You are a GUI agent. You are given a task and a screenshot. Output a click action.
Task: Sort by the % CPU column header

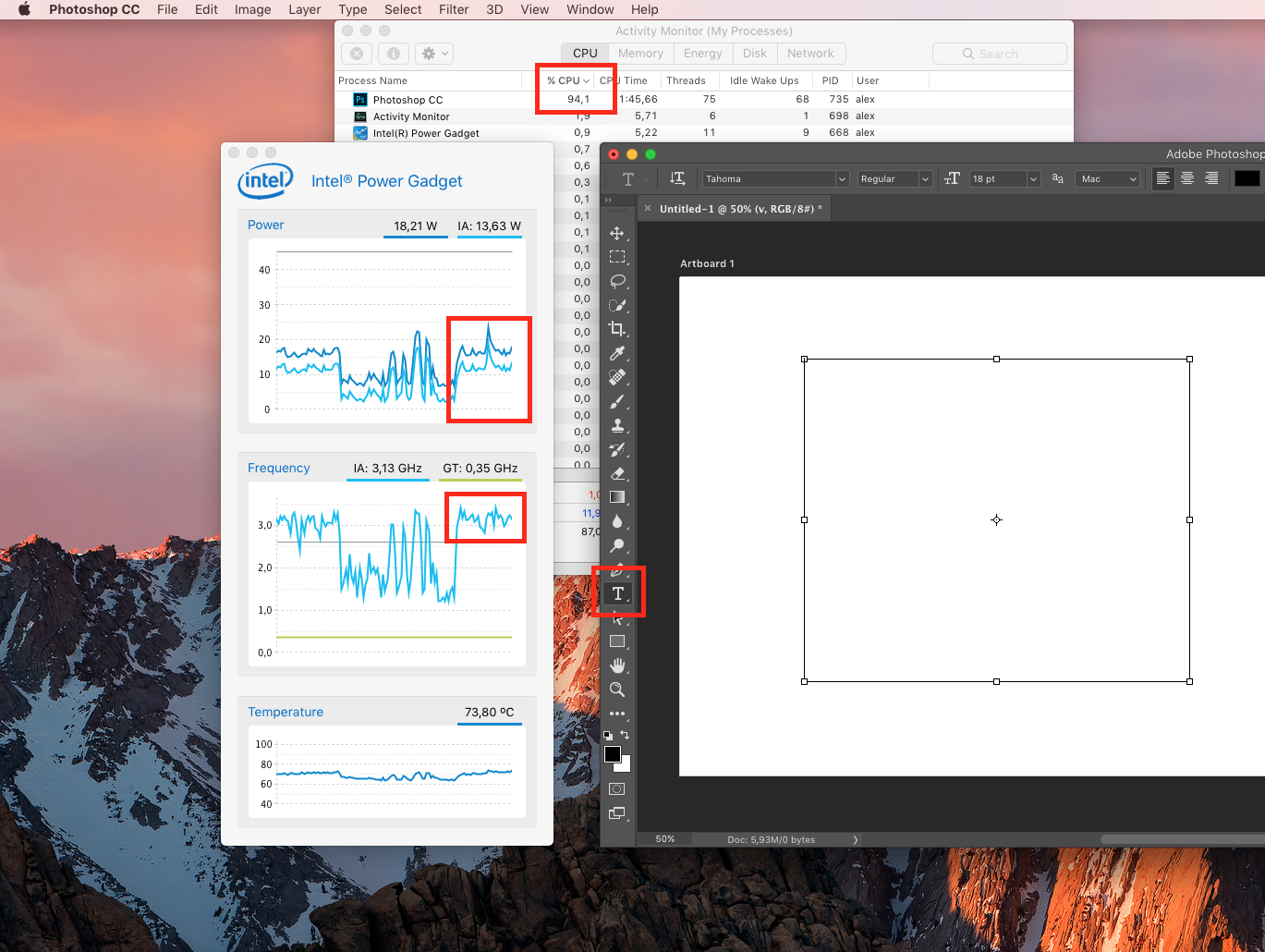568,80
